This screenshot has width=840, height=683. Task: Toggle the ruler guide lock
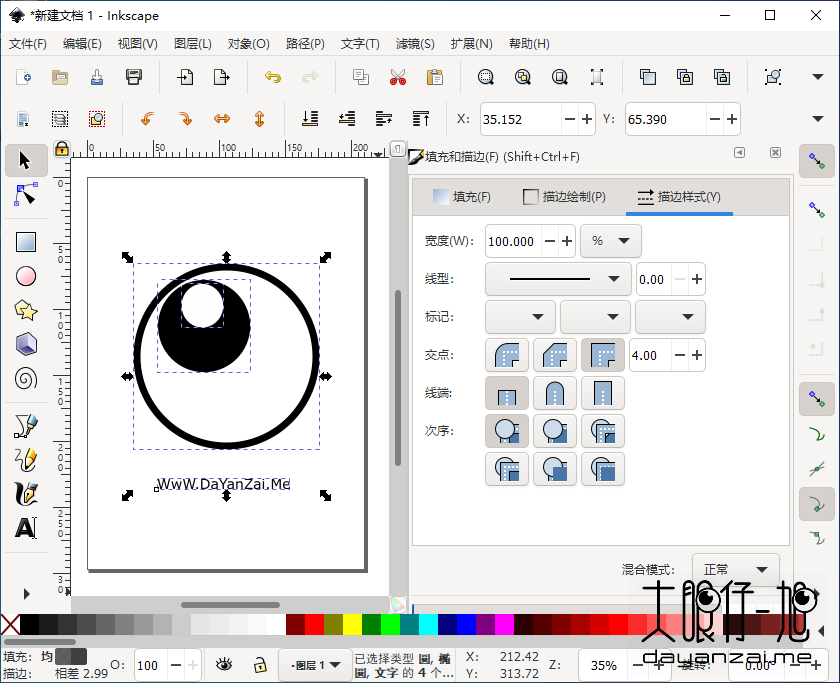click(62, 148)
